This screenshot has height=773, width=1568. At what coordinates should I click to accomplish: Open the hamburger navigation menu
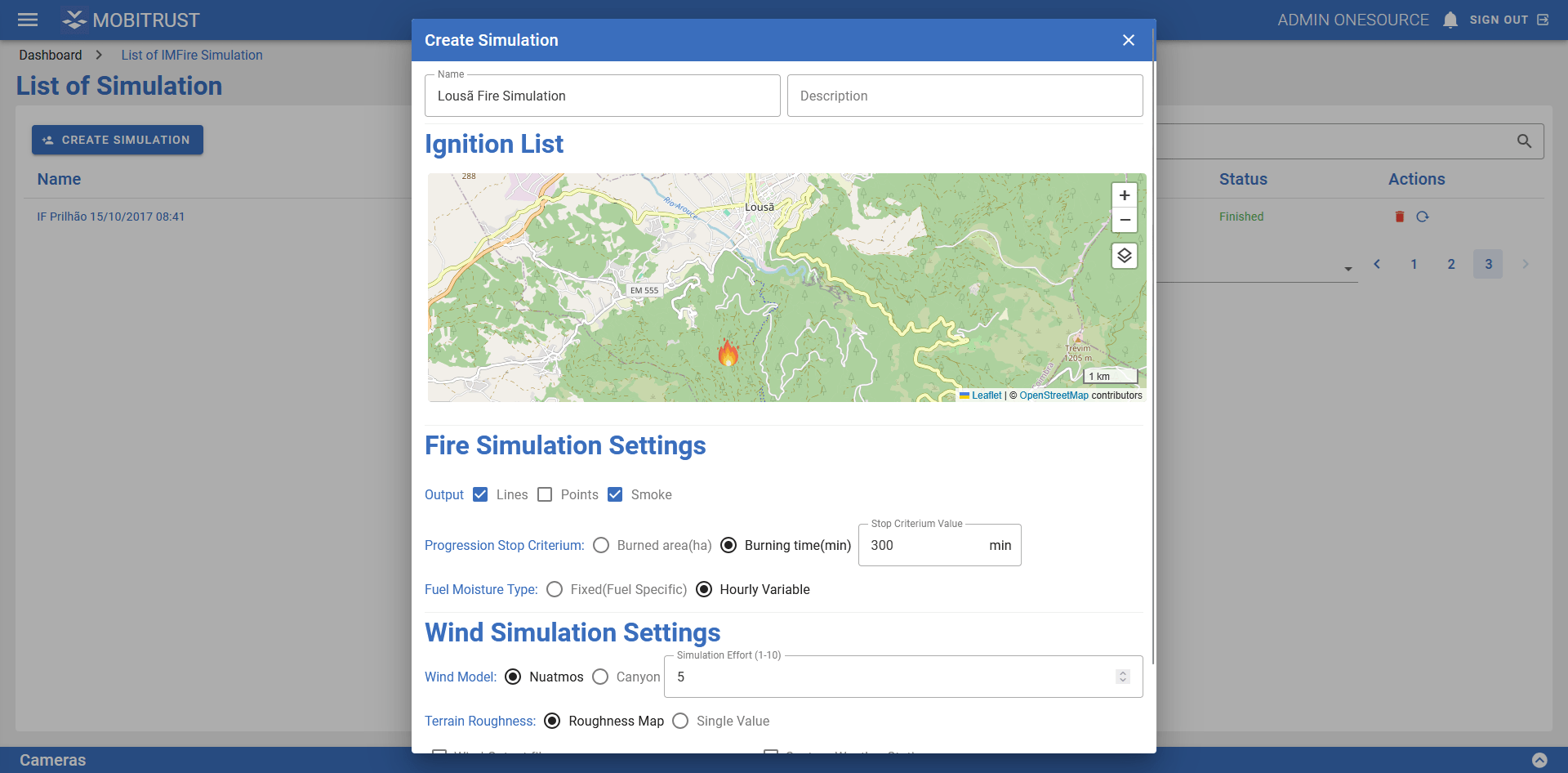pyautogui.click(x=28, y=20)
